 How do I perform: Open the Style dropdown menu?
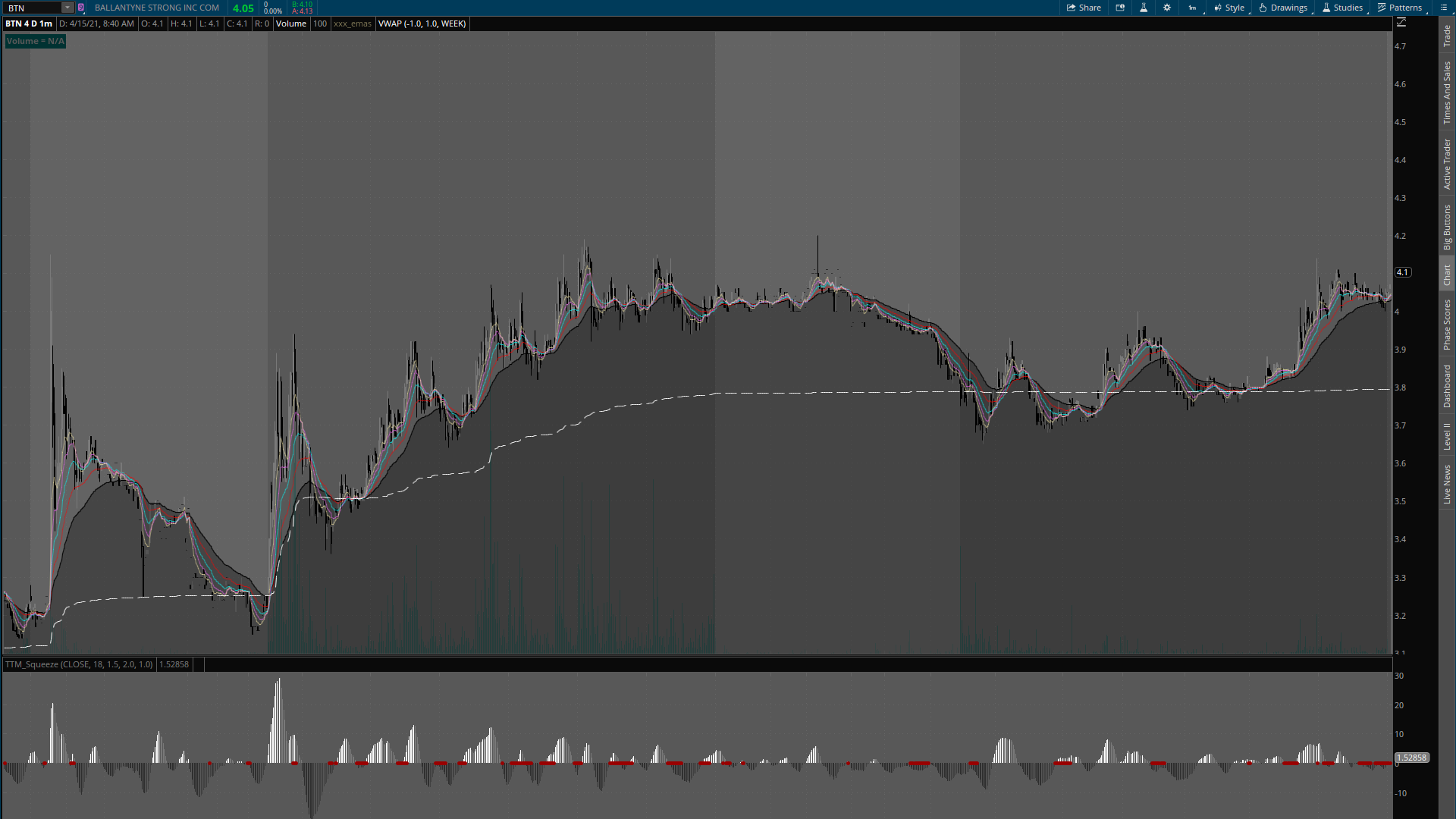pyautogui.click(x=1229, y=8)
